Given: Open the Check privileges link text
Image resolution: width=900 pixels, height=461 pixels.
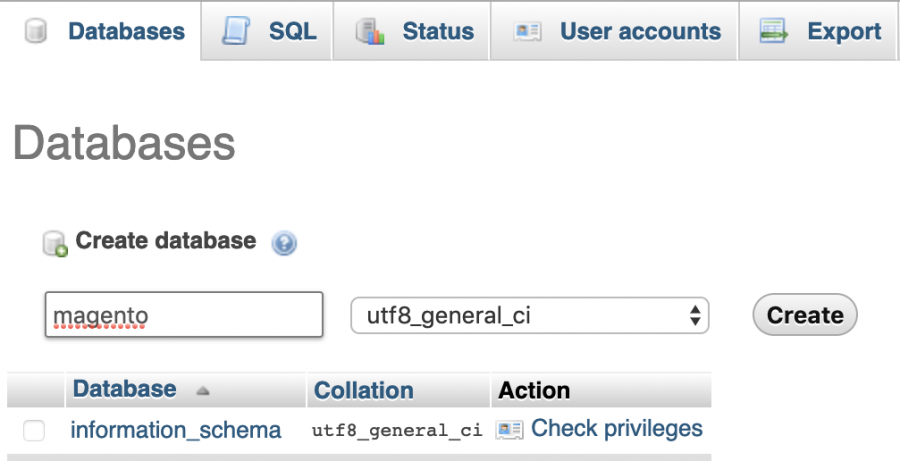Looking at the screenshot, I should pos(617,429).
